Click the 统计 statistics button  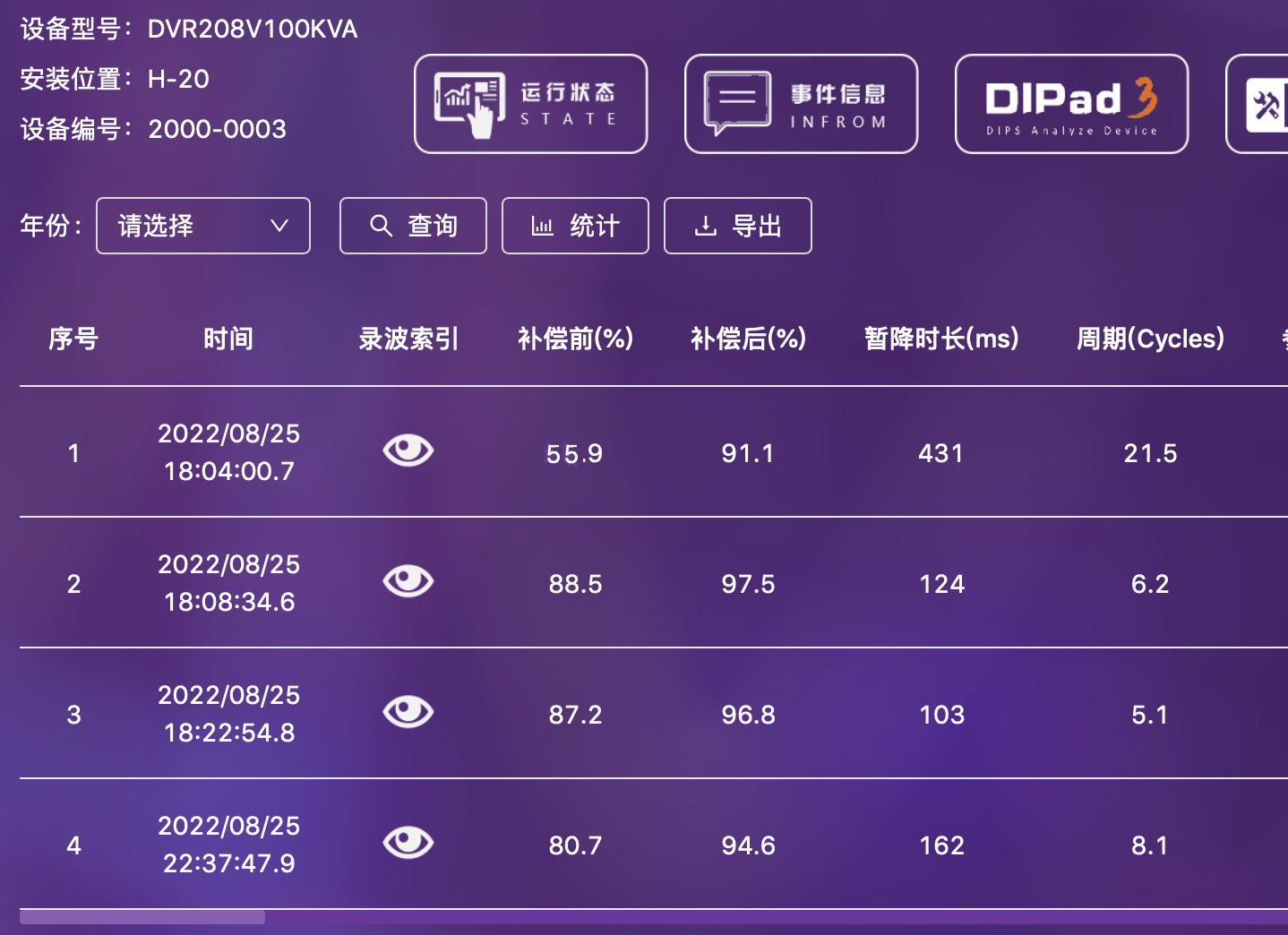coord(575,226)
